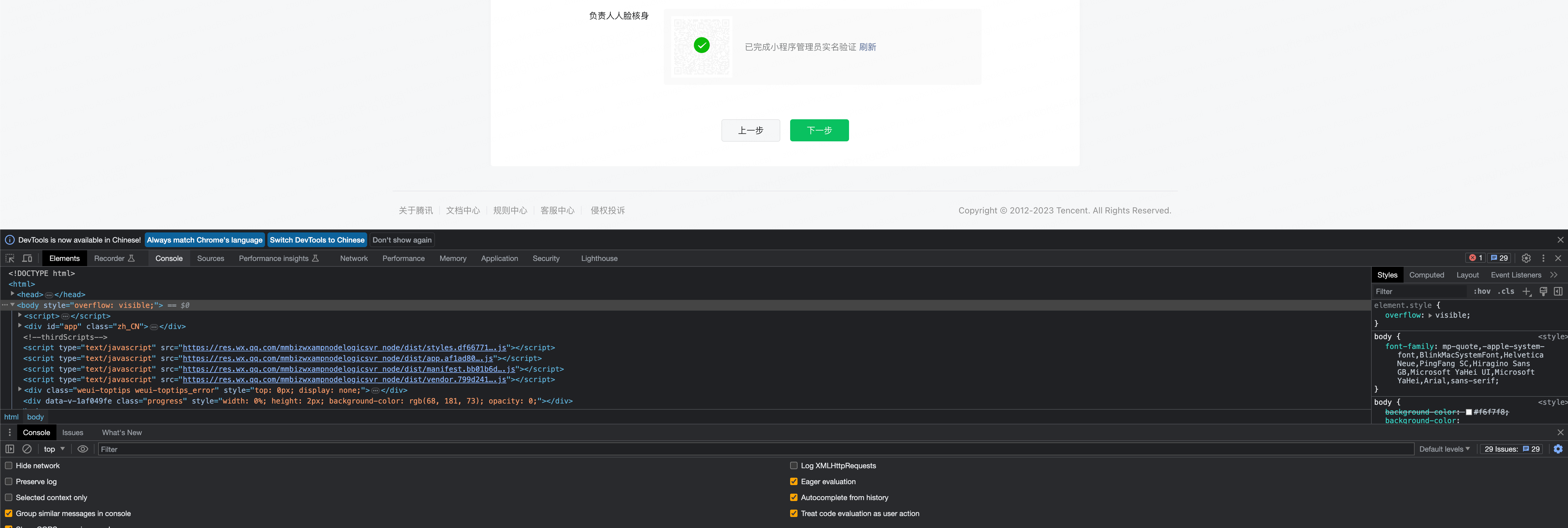Image resolution: width=1568 pixels, height=528 pixels.
Task: Uncheck Eager evaluation checkbox
Action: pyautogui.click(x=794, y=482)
